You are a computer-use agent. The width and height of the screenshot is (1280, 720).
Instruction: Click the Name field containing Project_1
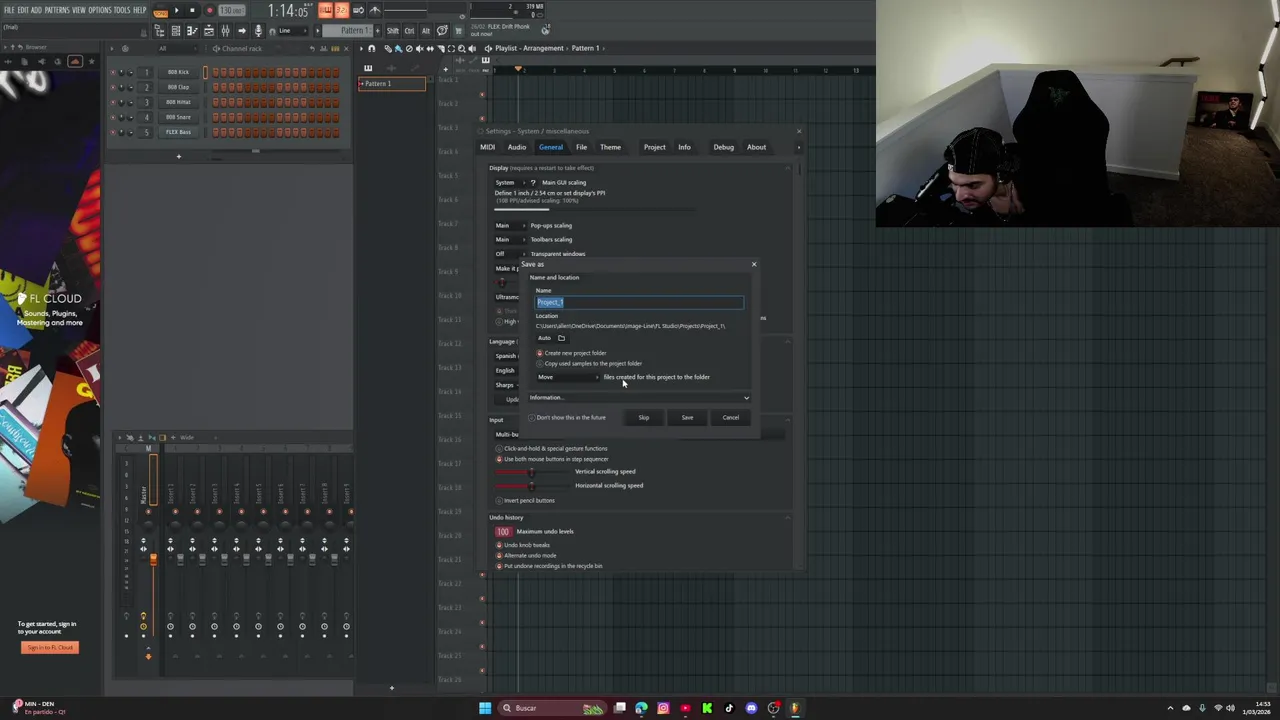639,302
